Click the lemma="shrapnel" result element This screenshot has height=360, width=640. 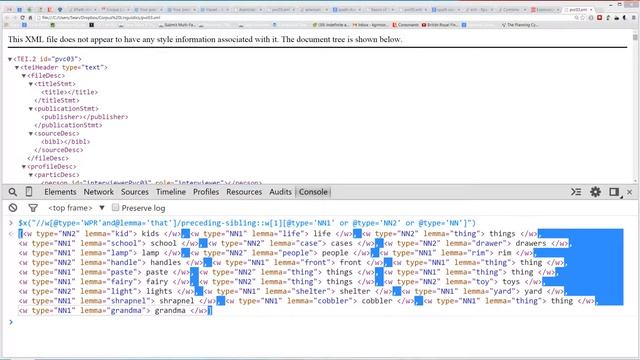[x=117, y=301]
